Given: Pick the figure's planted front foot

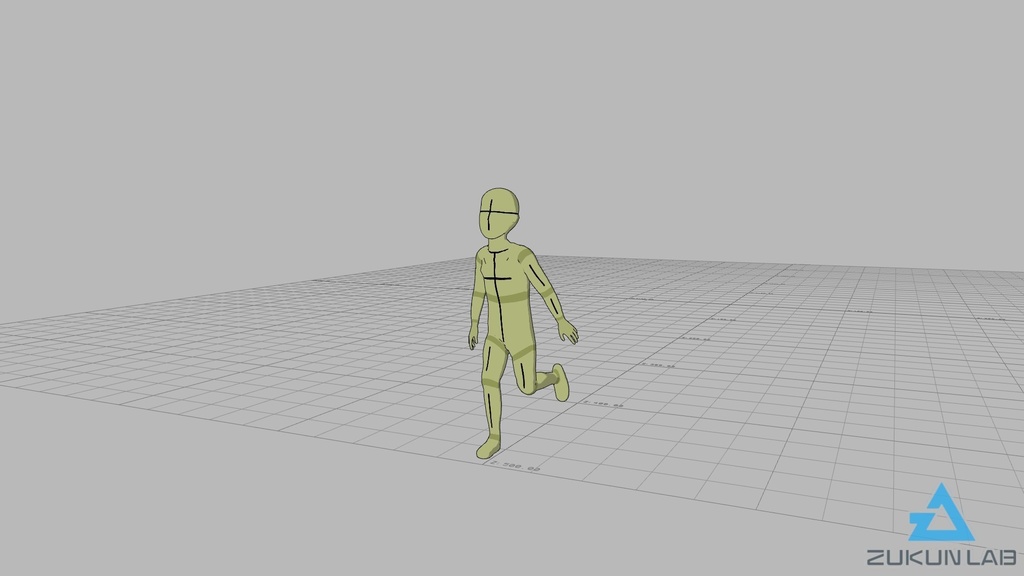Looking at the screenshot, I should coord(488,447).
